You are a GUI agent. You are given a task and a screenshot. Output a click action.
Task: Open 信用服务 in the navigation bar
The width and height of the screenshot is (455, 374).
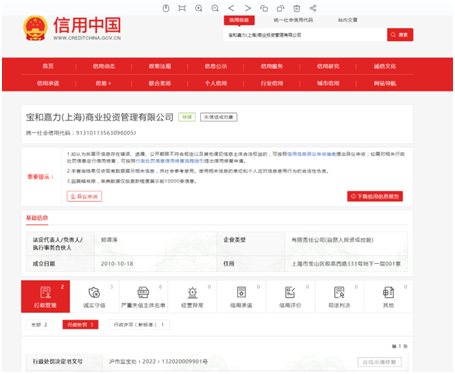pyautogui.click(x=272, y=66)
